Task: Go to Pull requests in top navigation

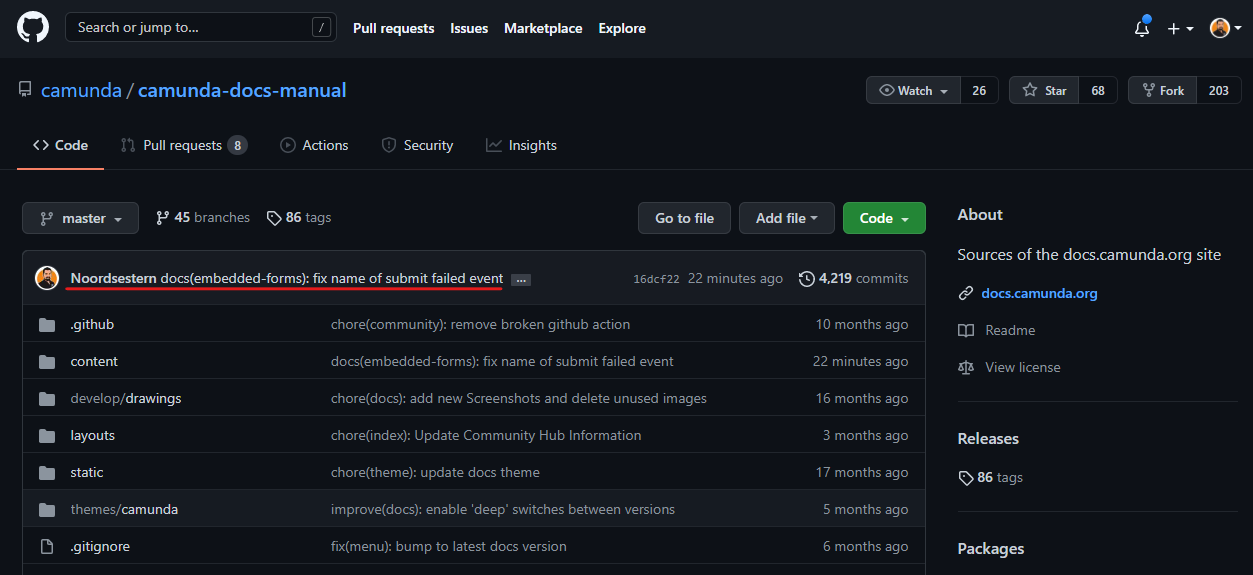Action: tap(394, 28)
